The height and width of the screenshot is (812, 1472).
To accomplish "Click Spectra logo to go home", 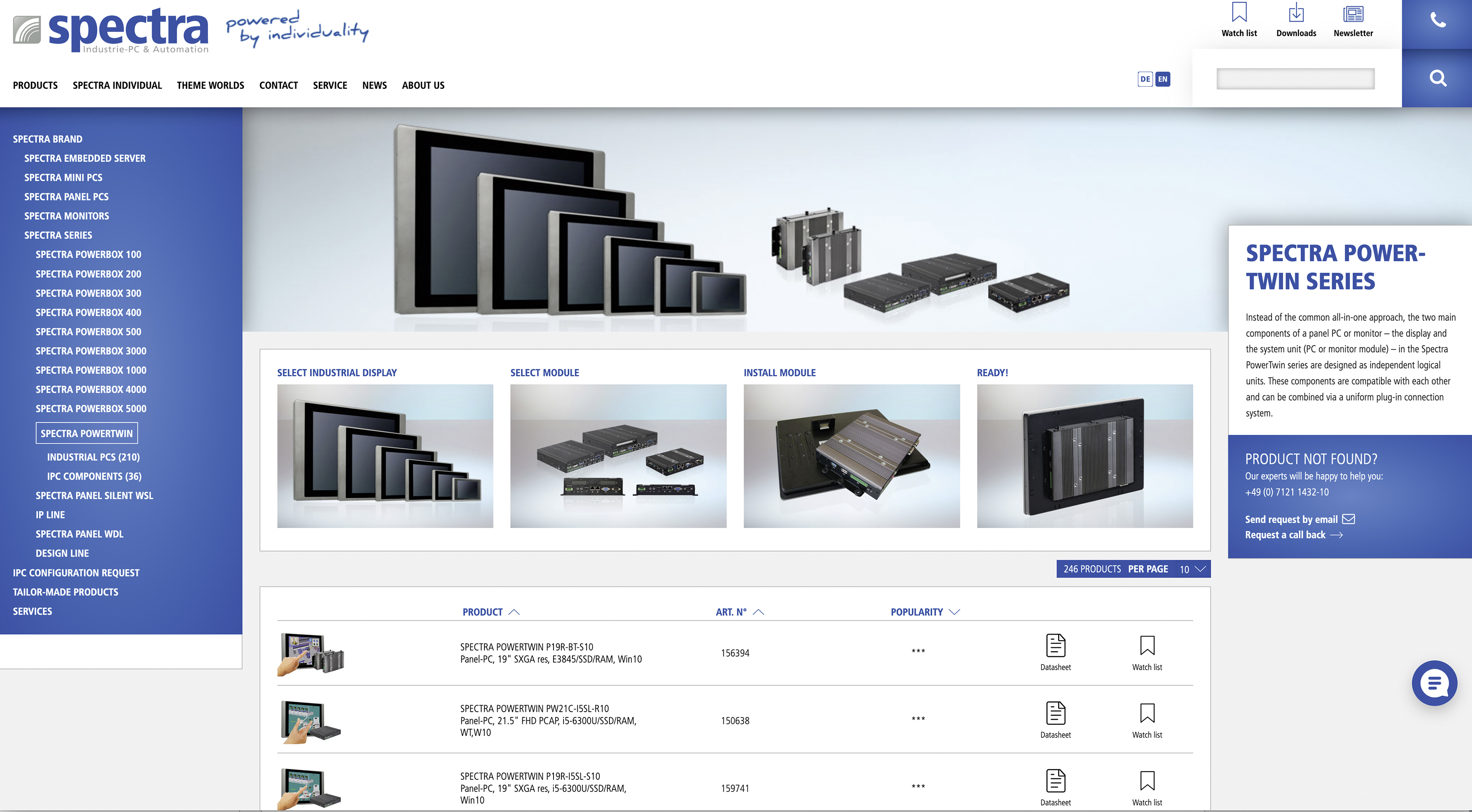I will coord(111,30).
